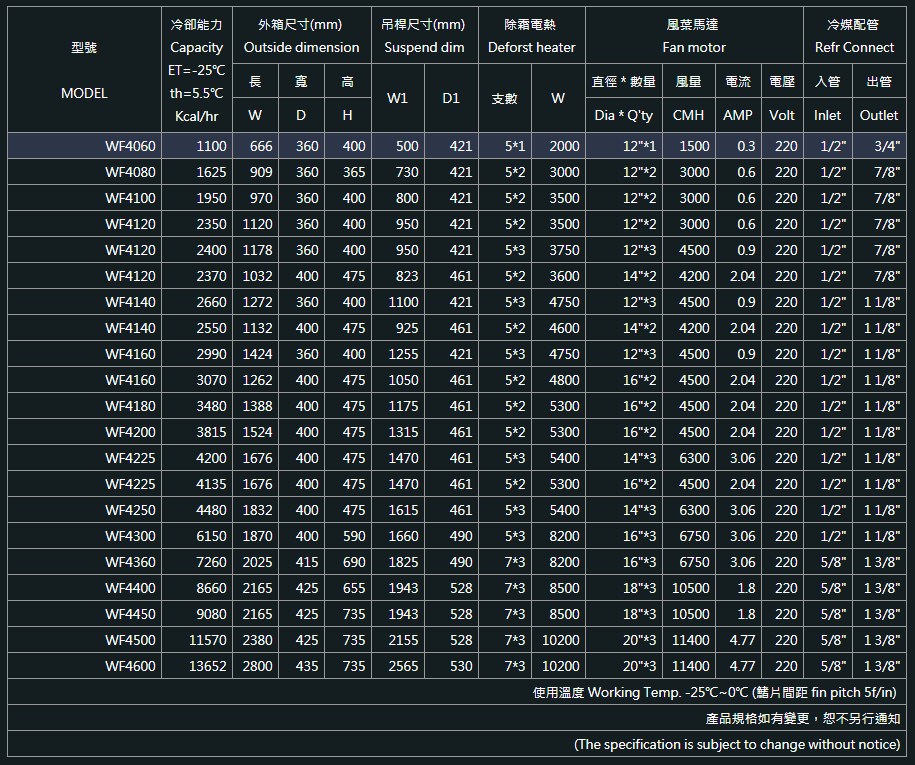The height and width of the screenshot is (765, 915).
Task: Click the Outlet column subheader
Action: point(879,116)
